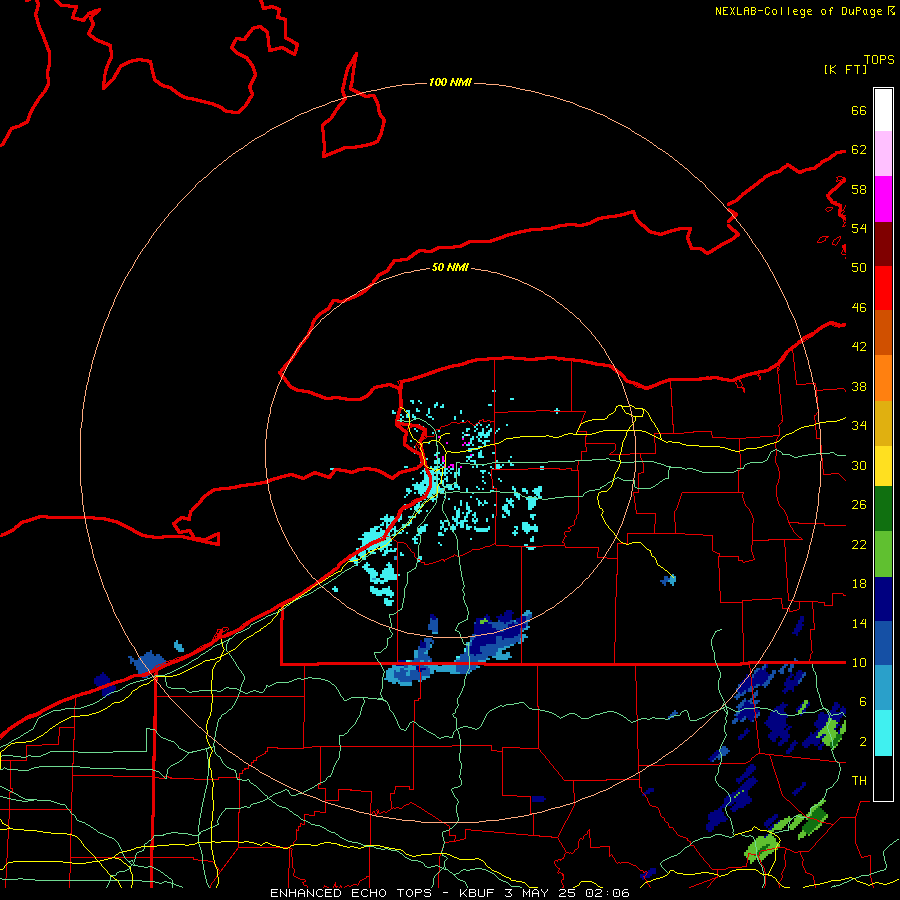The height and width of the screenshot is (900, 900).
Task: Click the 6 value on the scale
Action: coord(863,701)
